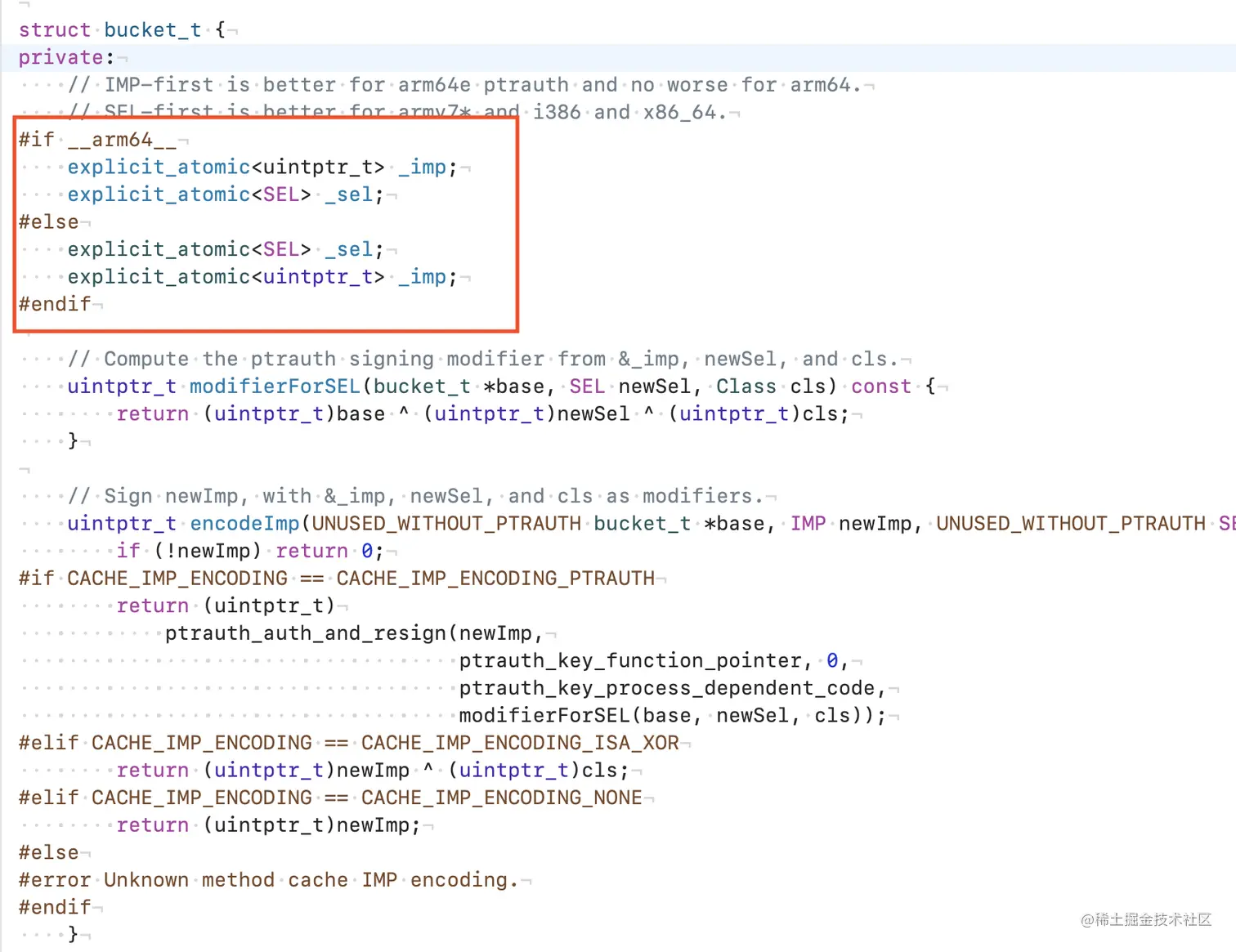Click the comment 'SEL-first is better for armv7*'

point(271,112)
